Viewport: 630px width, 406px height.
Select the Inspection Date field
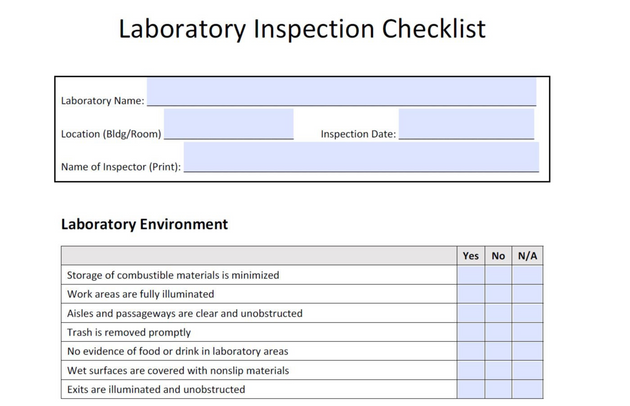tap(466, 124)
